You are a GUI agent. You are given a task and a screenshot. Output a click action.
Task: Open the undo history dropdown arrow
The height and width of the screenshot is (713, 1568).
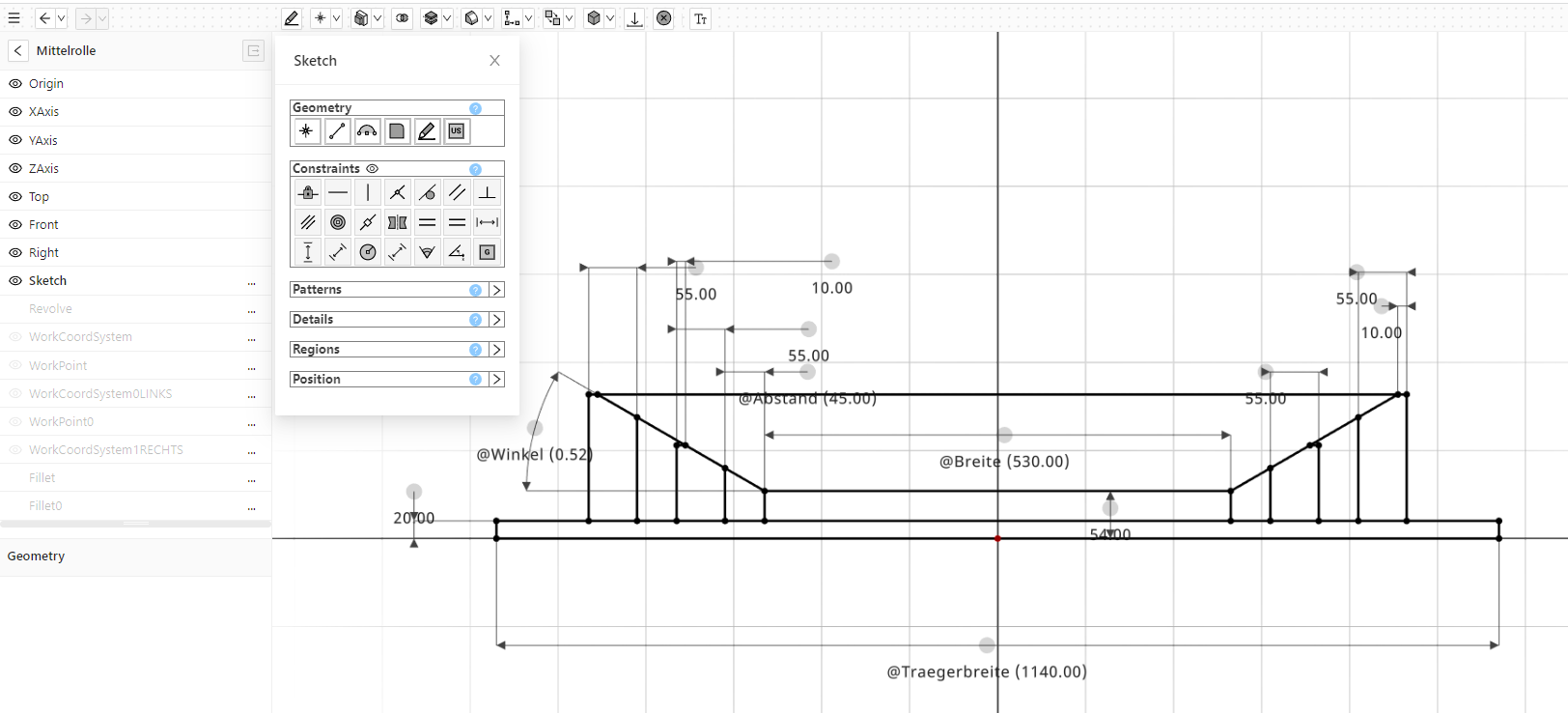[x=61, y=18]
